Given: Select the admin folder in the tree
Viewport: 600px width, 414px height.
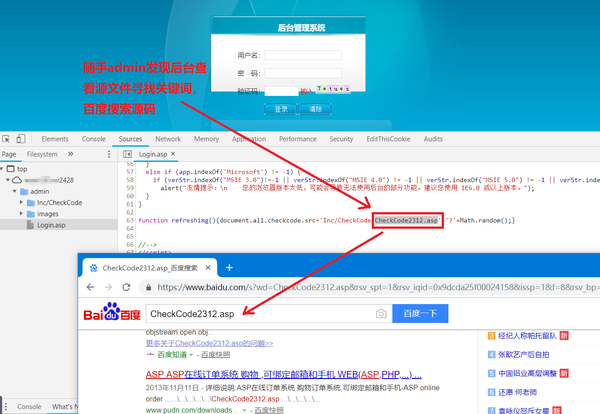Looking at the screenshot, I should 39,191.
